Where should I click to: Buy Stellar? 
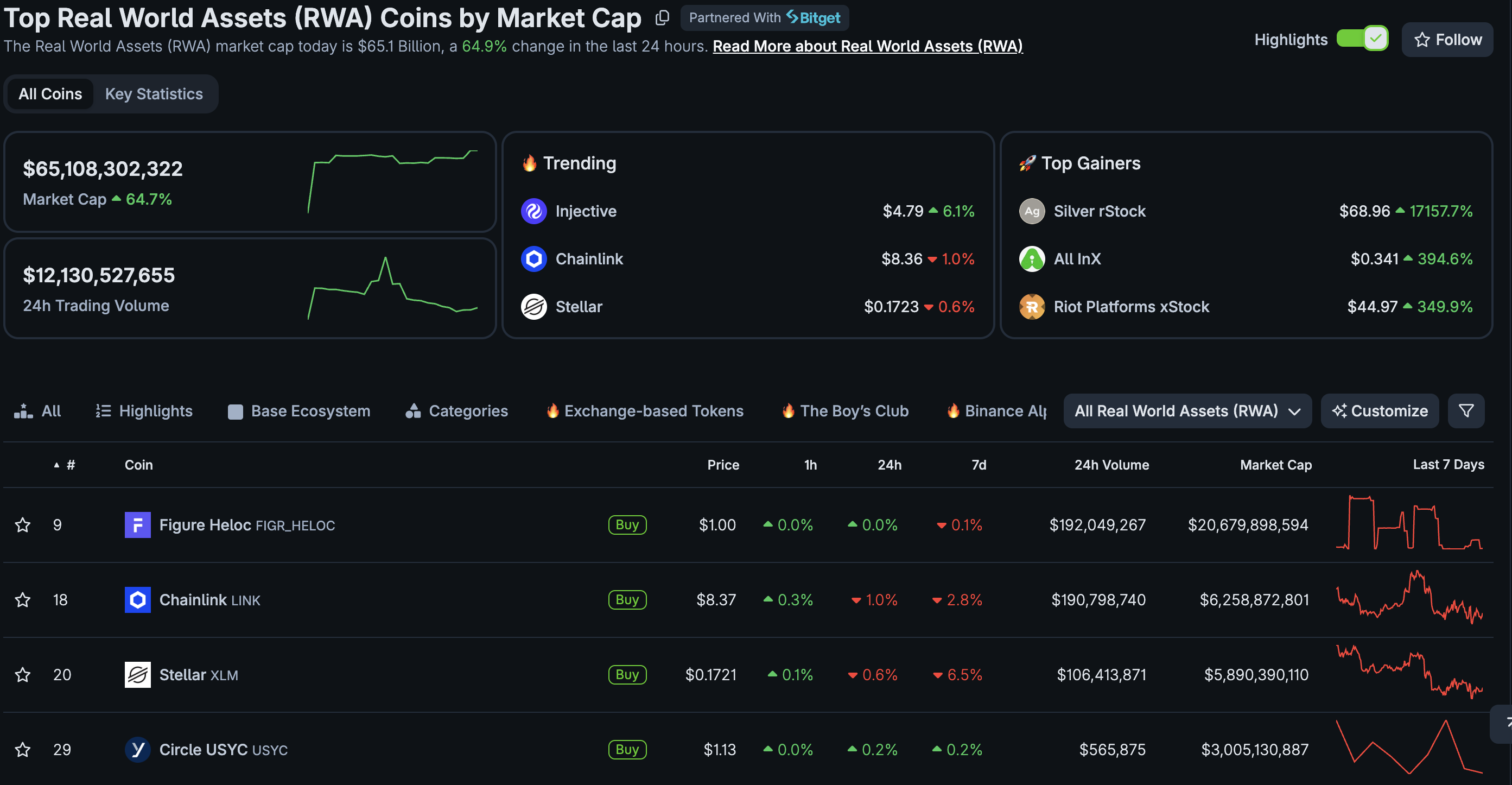tap(627, 675)
